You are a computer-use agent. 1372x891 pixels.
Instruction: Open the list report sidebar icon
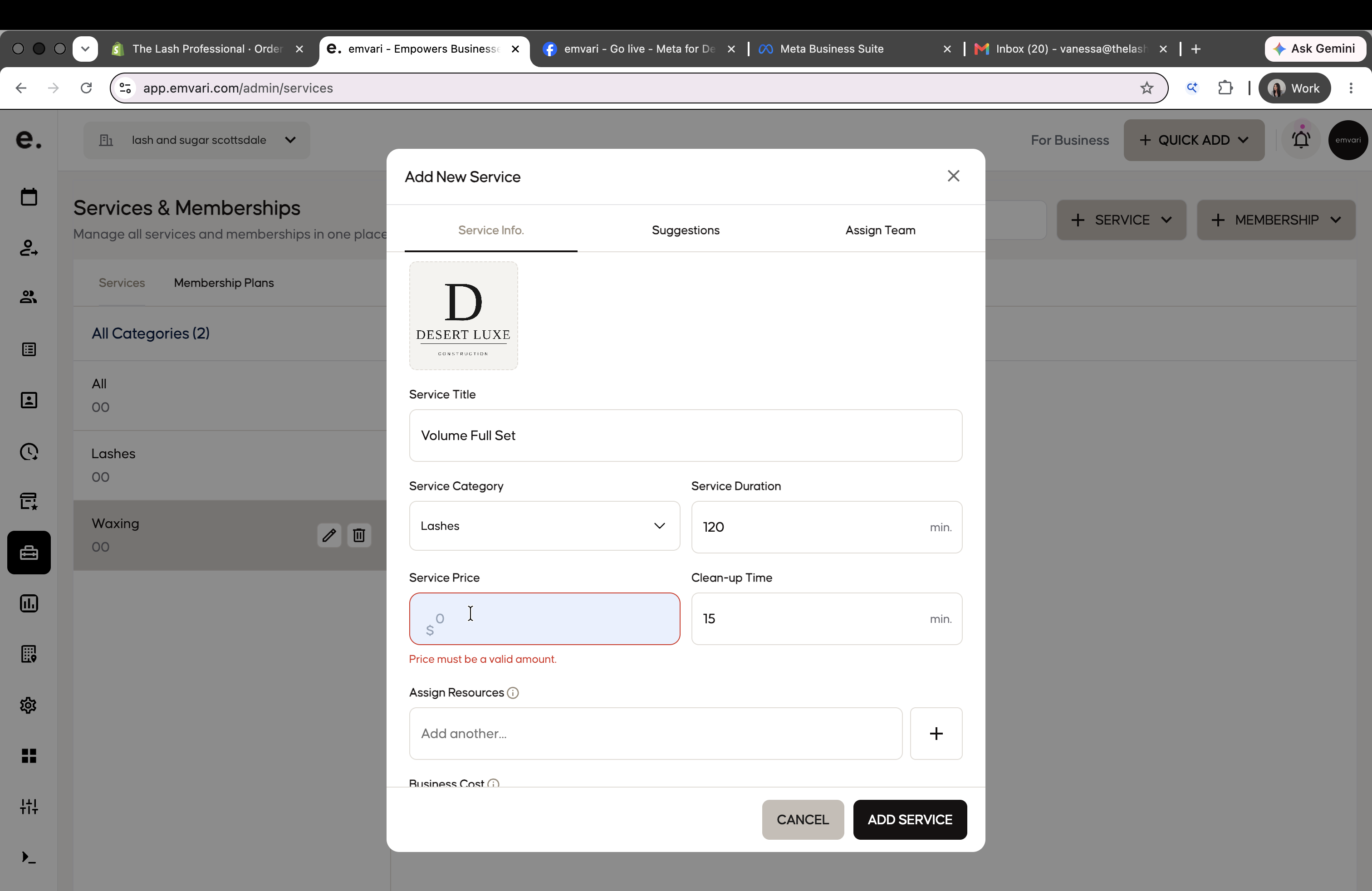29,349
